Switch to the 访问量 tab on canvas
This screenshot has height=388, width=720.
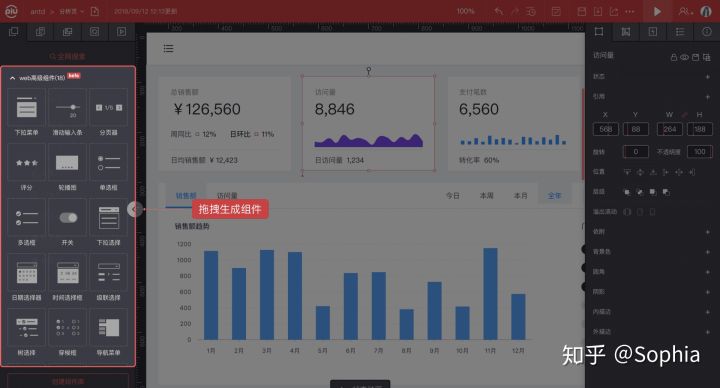[227, 196]
